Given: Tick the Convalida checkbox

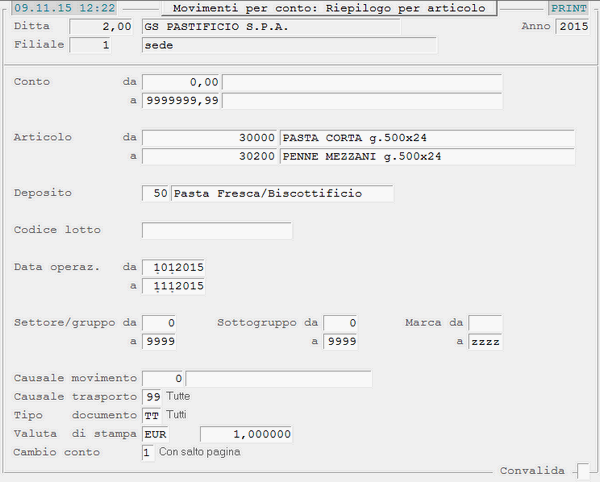Looking at the screenshot, I should click(583, 470).
